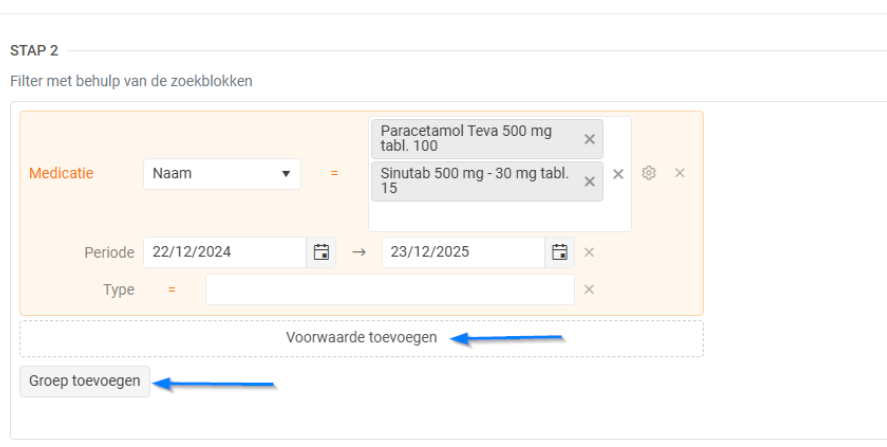Image resolution: width=887 pixels, height=447 pixels.
Task: Change the equals operator next to Type
Action: tap(172, 290)
